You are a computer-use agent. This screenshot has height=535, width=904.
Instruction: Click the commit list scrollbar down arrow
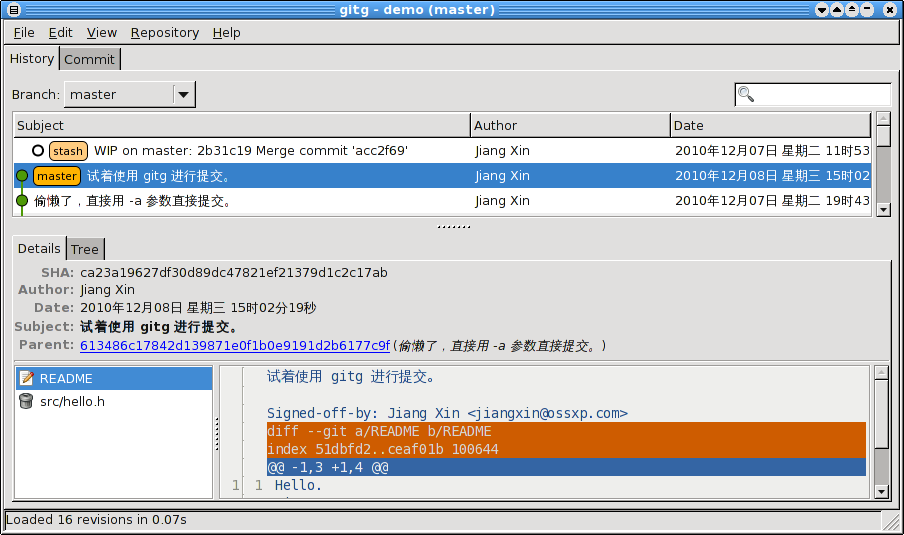(883, 210)
